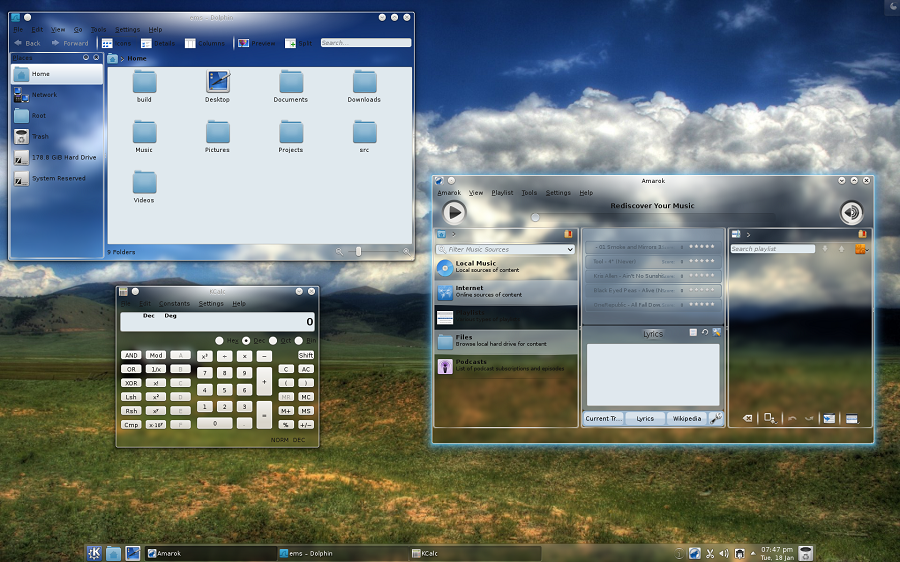The image size is (900, 562).
Task: Open the Desktop folder in Dolphin
Action: coord(218,82)
